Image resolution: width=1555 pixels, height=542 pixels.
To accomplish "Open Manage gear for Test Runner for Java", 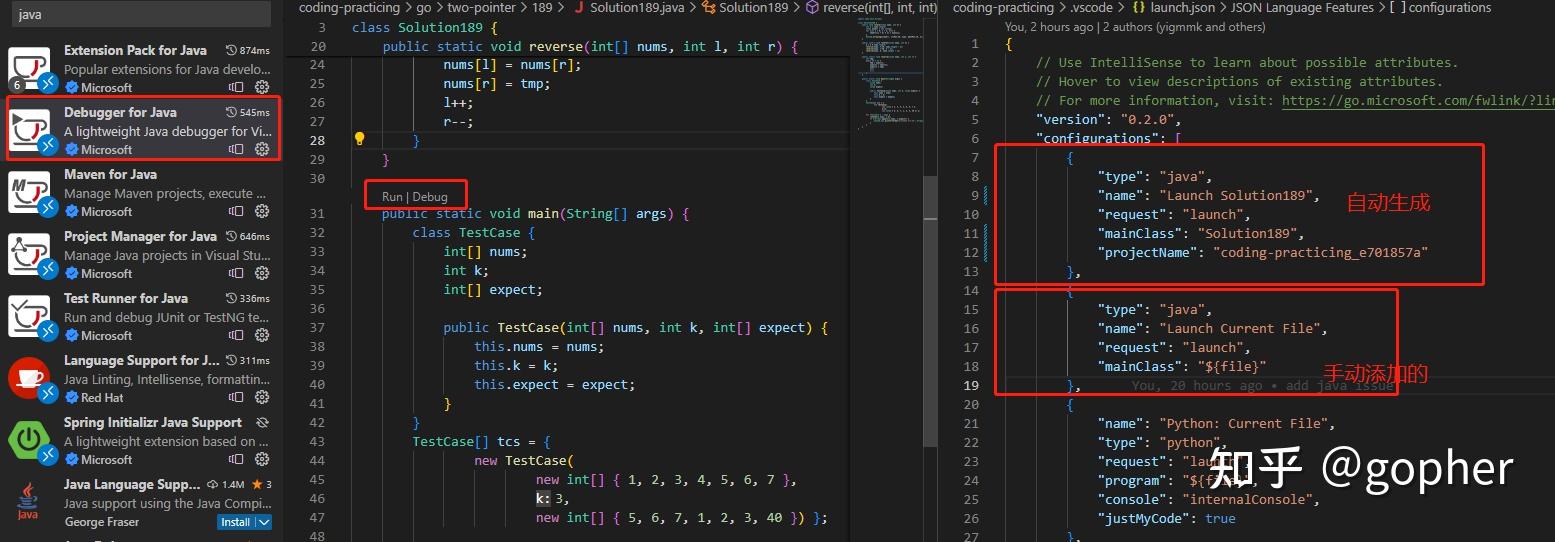I will (262, 336).
